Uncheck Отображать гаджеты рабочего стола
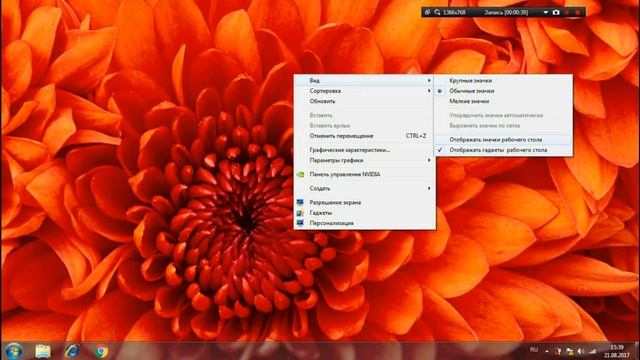The width and height of the screenshot is (640, 360). (503, 150)
